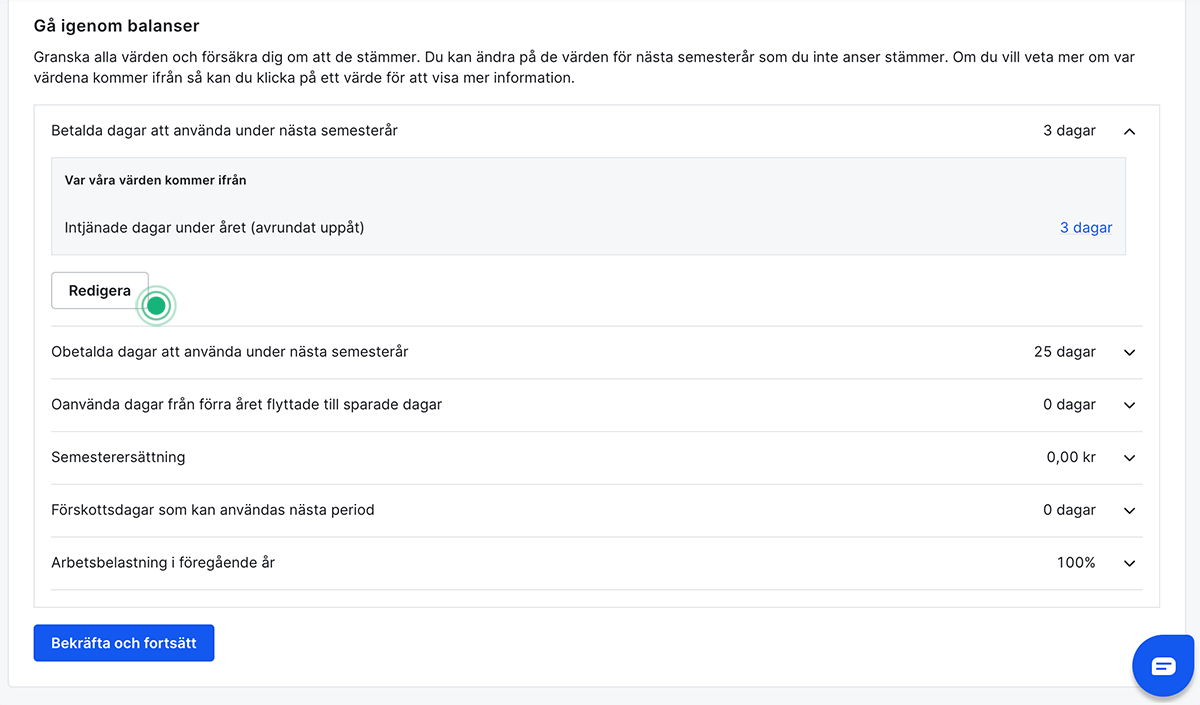Click the Förskottsdagar row label
The image size is (1200, 705).
coord(212,510)
